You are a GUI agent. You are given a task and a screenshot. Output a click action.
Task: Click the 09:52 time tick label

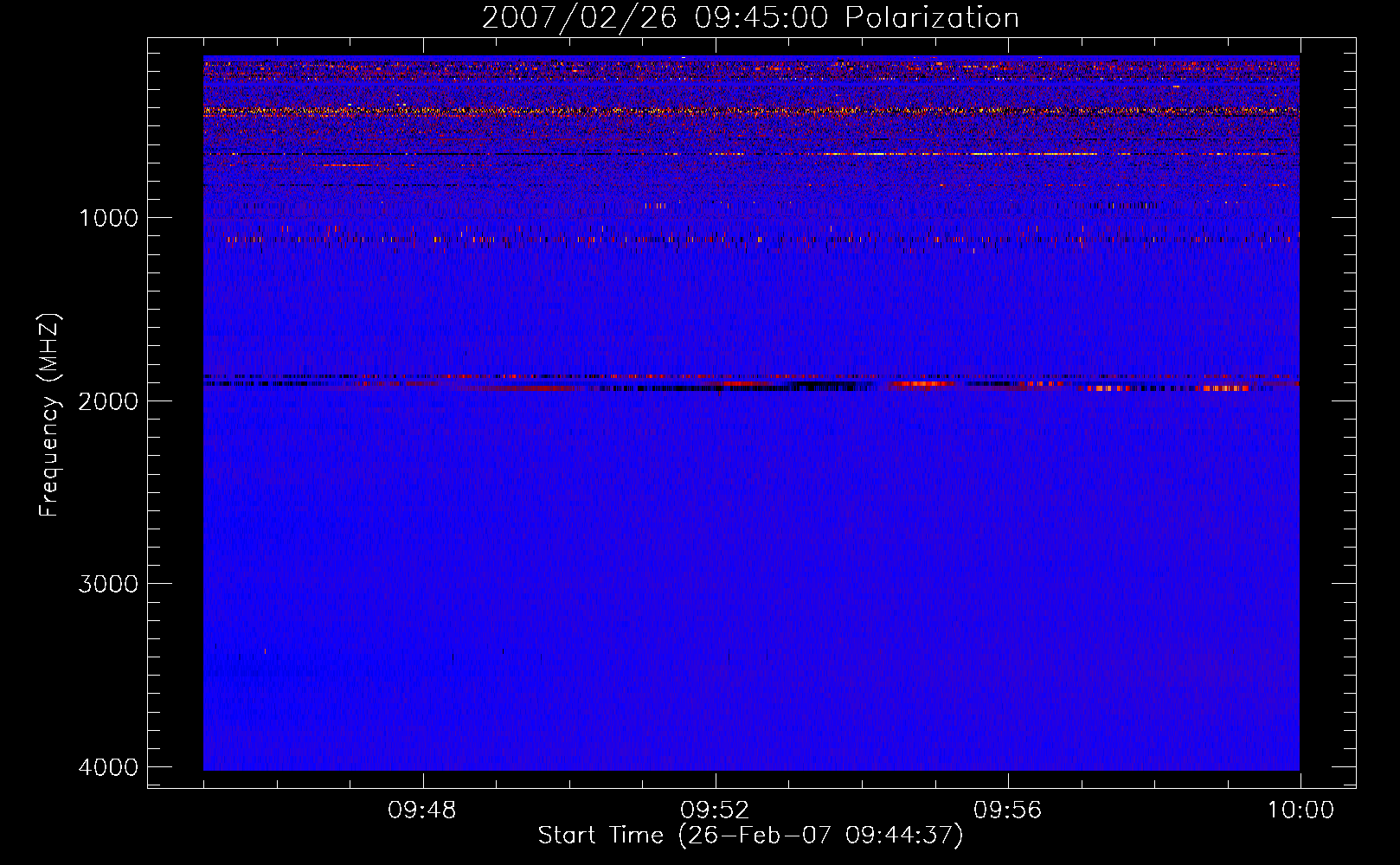point(715,811)
